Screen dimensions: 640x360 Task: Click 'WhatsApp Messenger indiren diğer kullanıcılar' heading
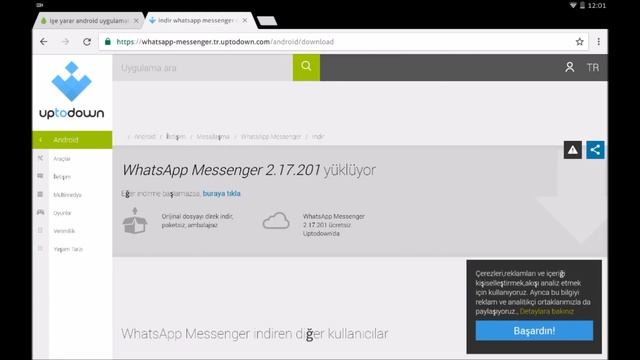click(x=255, y=334)
